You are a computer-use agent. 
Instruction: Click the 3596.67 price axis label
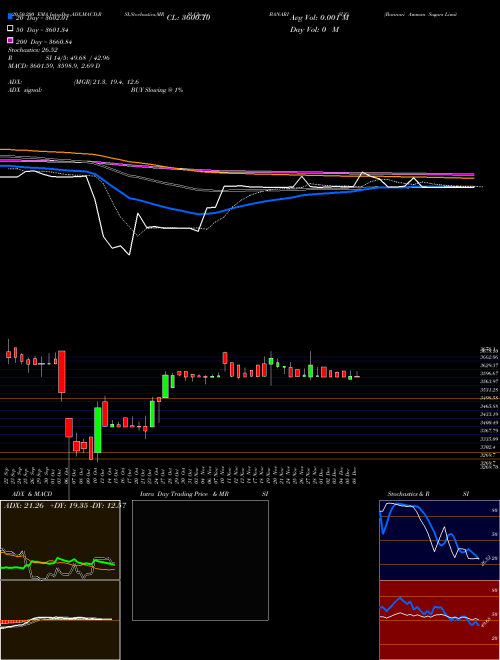coord(489,373)
